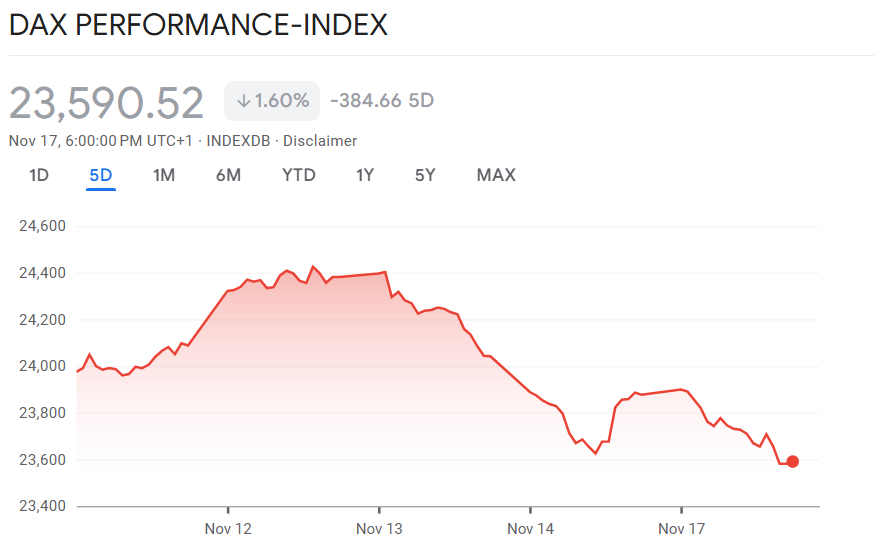Select the Nov 13 axis marker
Image resolution: width=874 pixels, height=544 pixels.
pyautogui.click(x=379, y=528)
